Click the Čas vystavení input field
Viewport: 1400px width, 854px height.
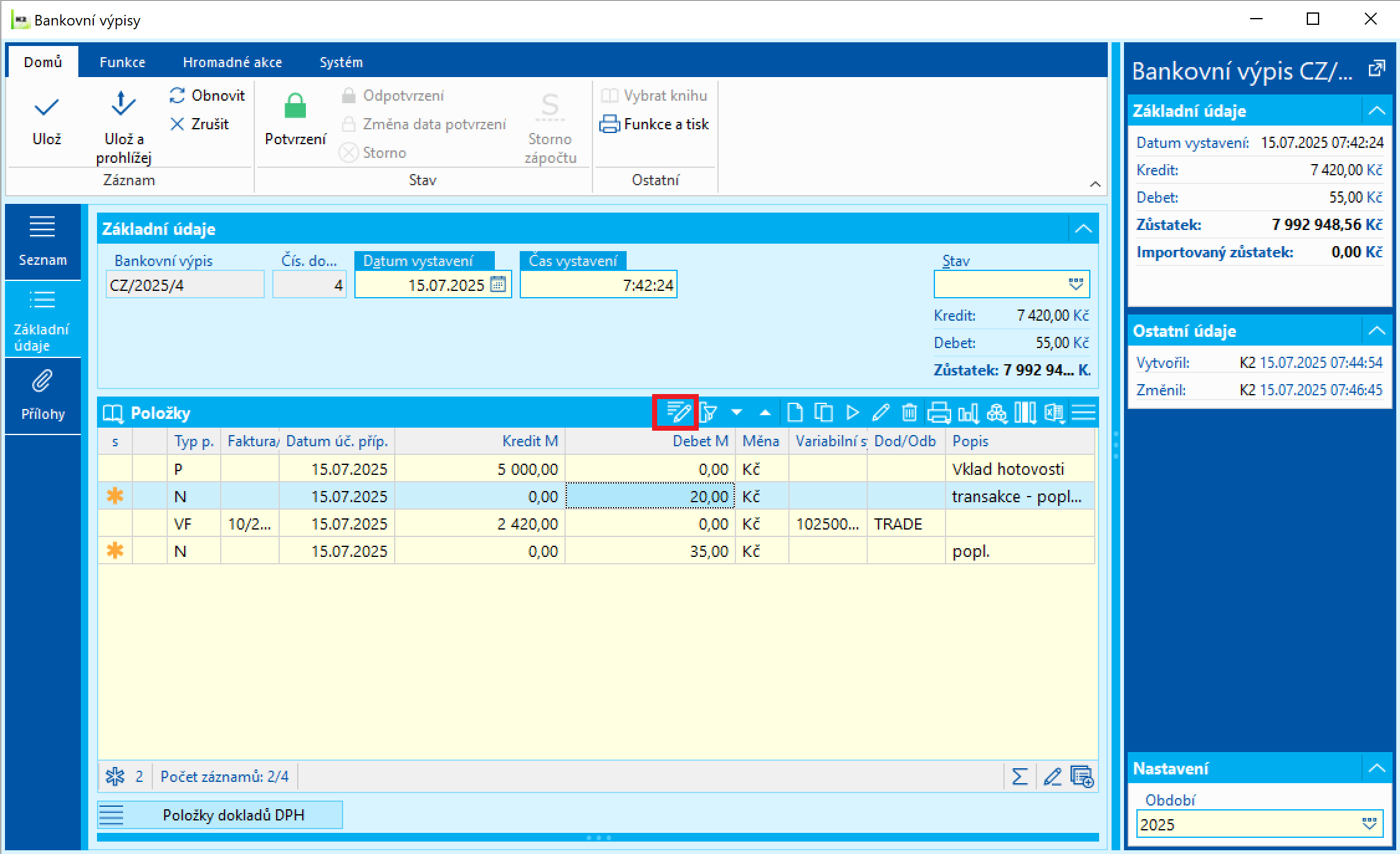pyautogui.click(x=598, y=285)
